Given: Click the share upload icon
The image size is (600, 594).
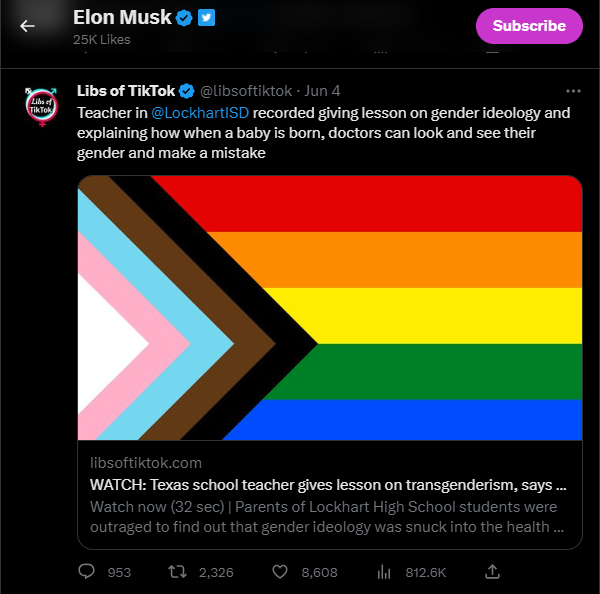Looking at the screenshot, I should tap(492, 572).
